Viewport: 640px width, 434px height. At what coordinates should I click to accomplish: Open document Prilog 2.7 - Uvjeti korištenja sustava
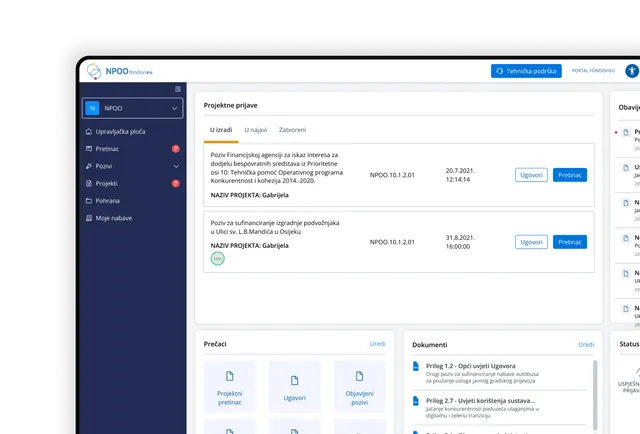(x=480, y=401)
